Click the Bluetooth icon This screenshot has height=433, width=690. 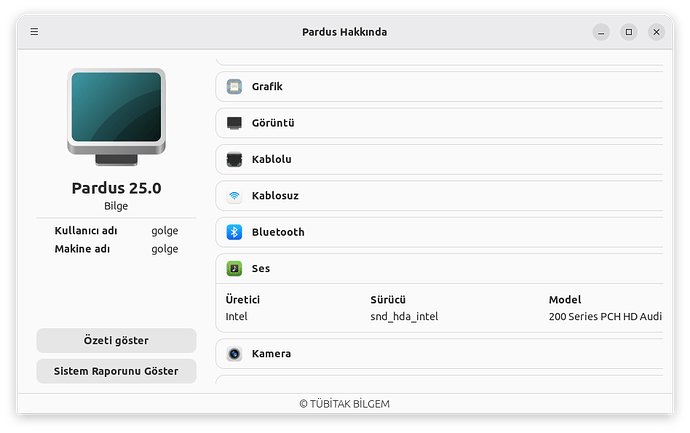coord(234,232)
